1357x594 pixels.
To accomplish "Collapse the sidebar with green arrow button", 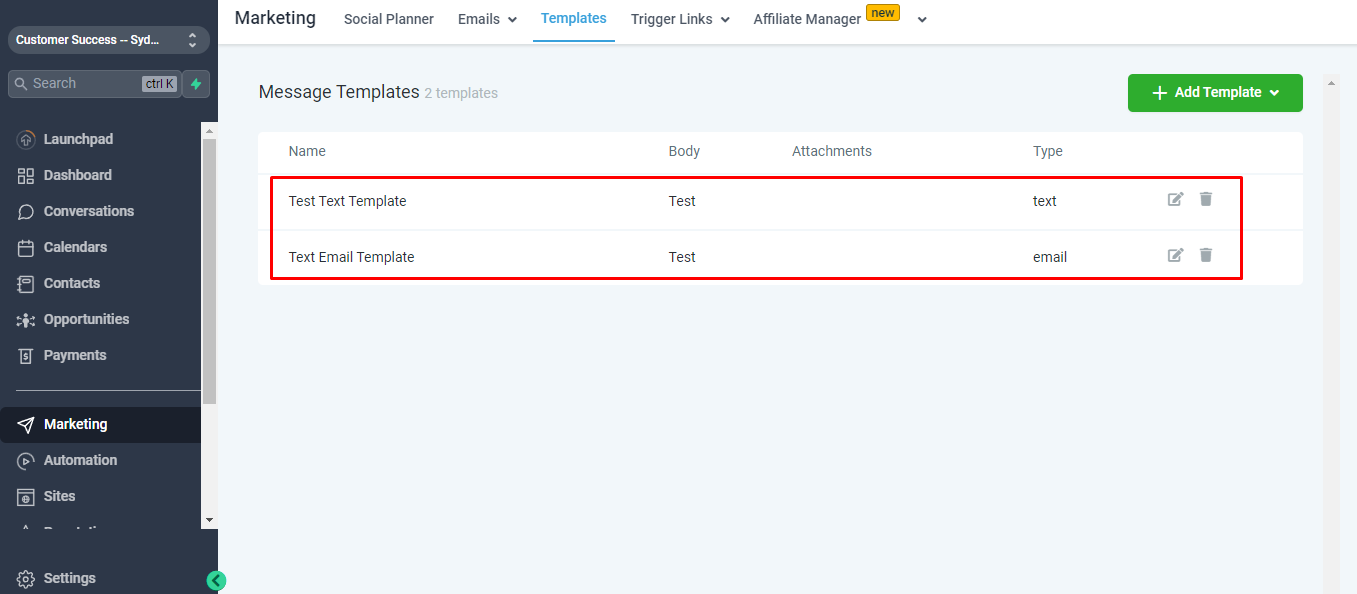I will pyautogui.click(x=217, y=580).
